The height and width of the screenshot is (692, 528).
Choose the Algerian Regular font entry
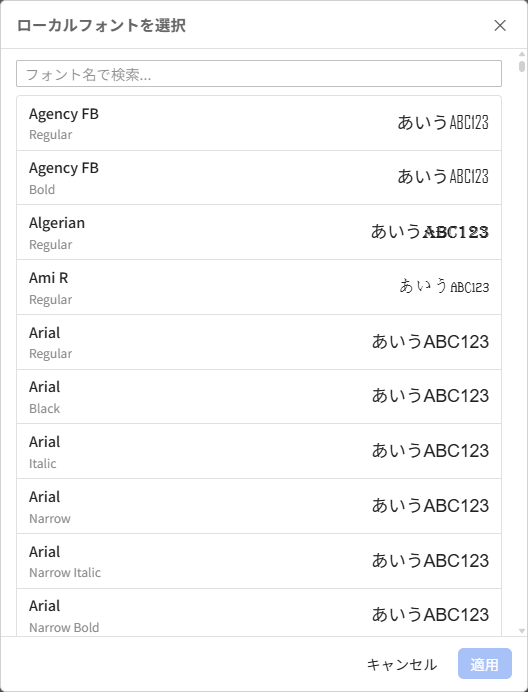259,232
